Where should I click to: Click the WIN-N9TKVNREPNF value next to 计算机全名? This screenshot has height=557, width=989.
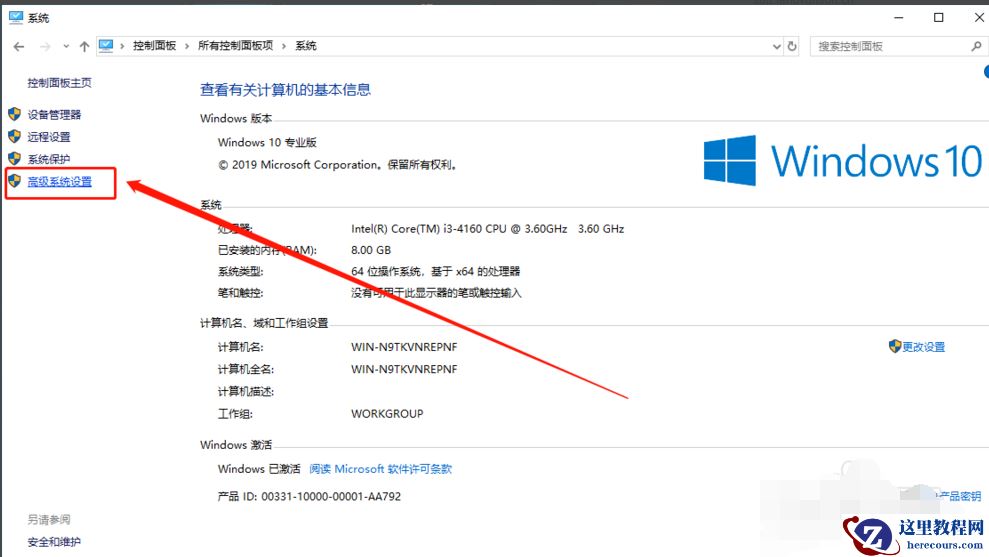coord(404,369)
